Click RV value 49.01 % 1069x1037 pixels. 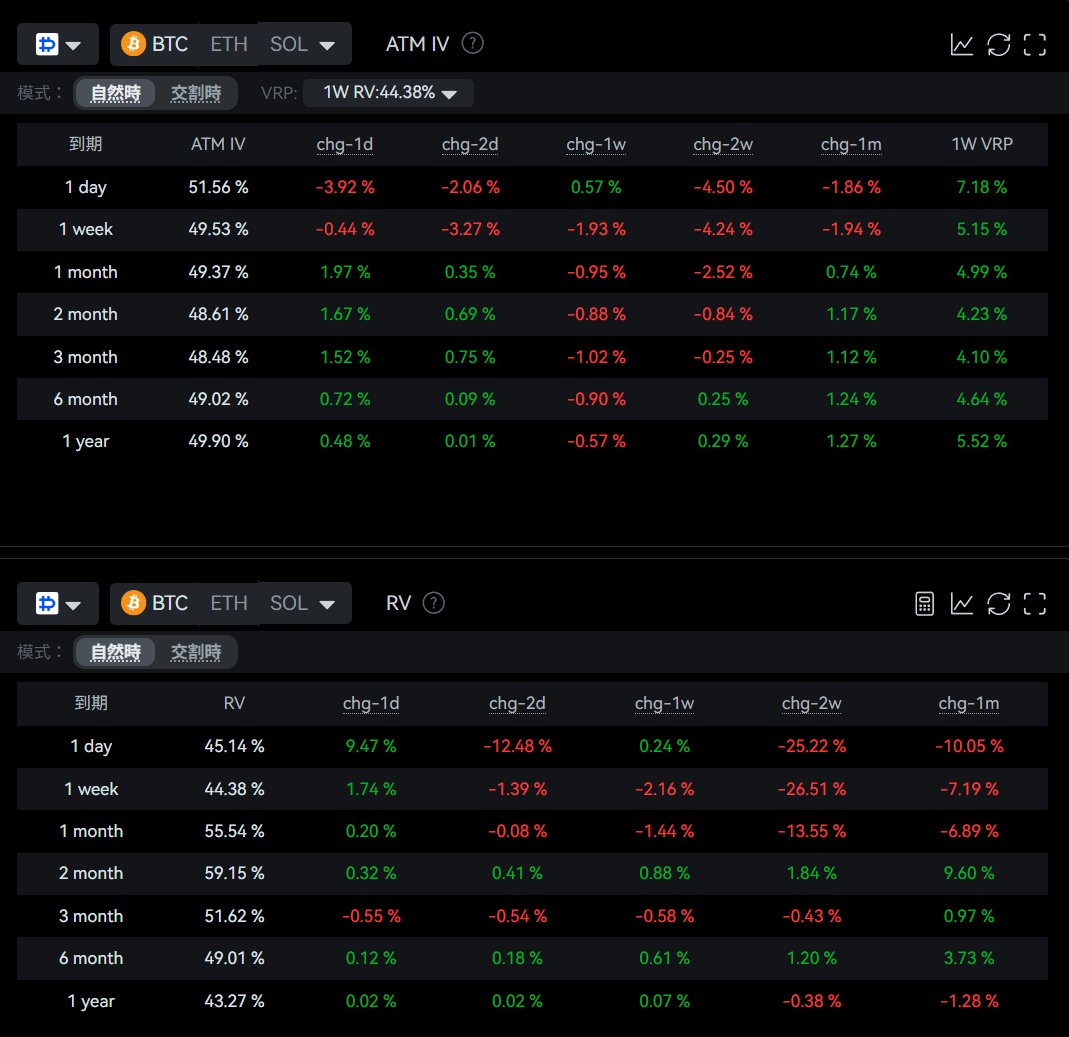pyautogui.click(x=235, y=958)
